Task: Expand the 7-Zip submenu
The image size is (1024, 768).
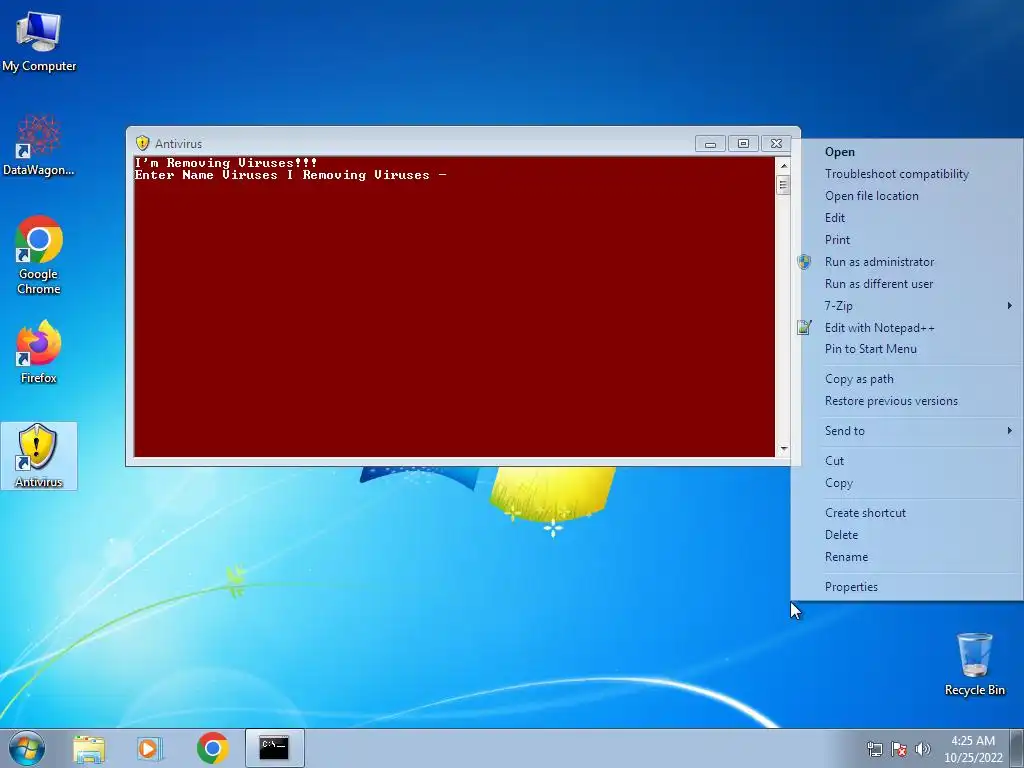Action: [907, 306]
